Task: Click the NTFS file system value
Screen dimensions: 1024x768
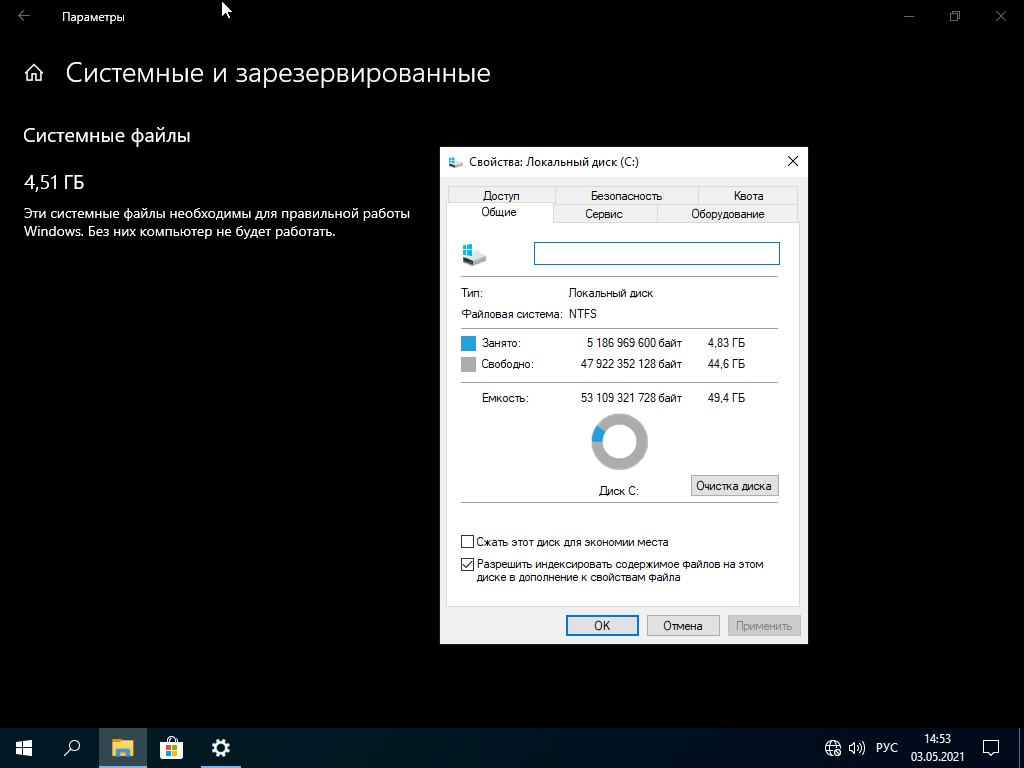Action: [583, 314]
